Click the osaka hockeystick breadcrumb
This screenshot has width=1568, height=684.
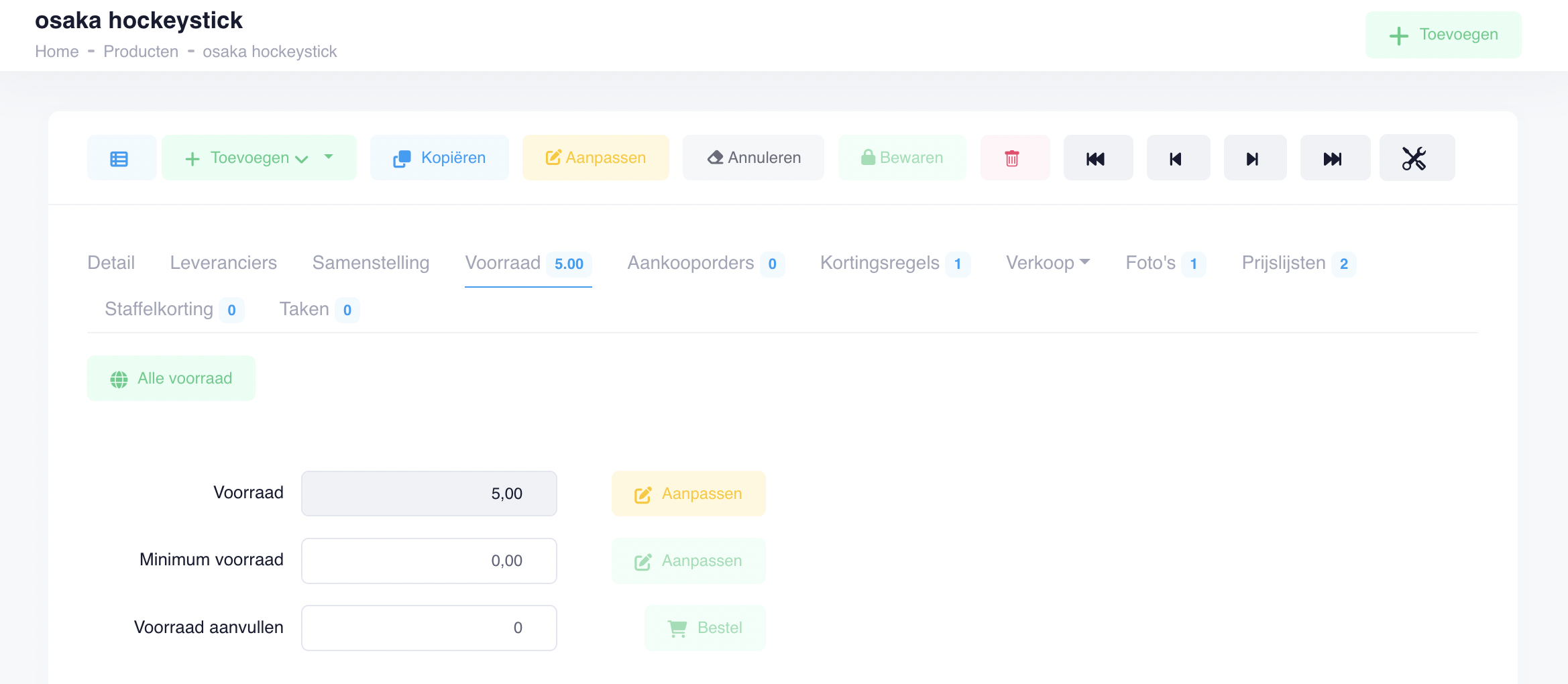[x=270, y=52]
